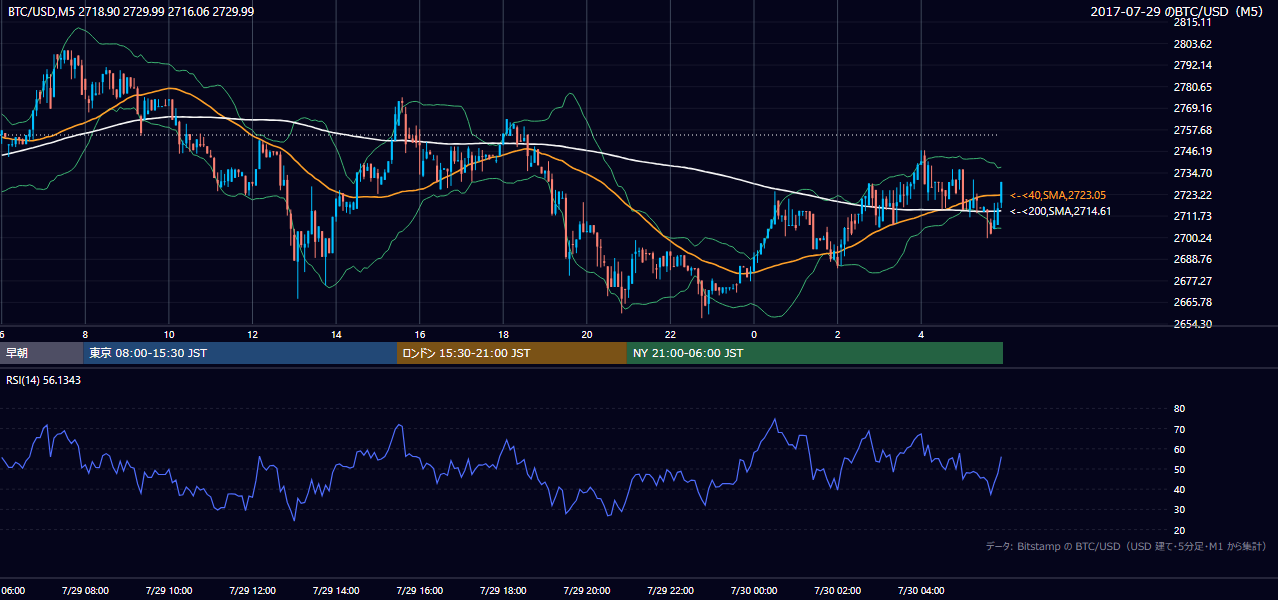1278x600 pixels.
Task: Click the RSI axis level 70
Action: pos(1179,429)
